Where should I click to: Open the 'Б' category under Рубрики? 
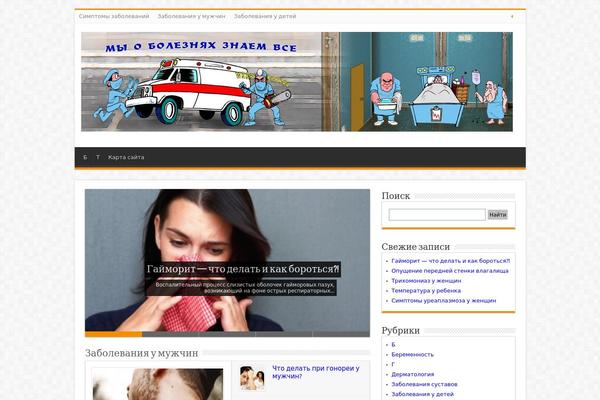393,344
